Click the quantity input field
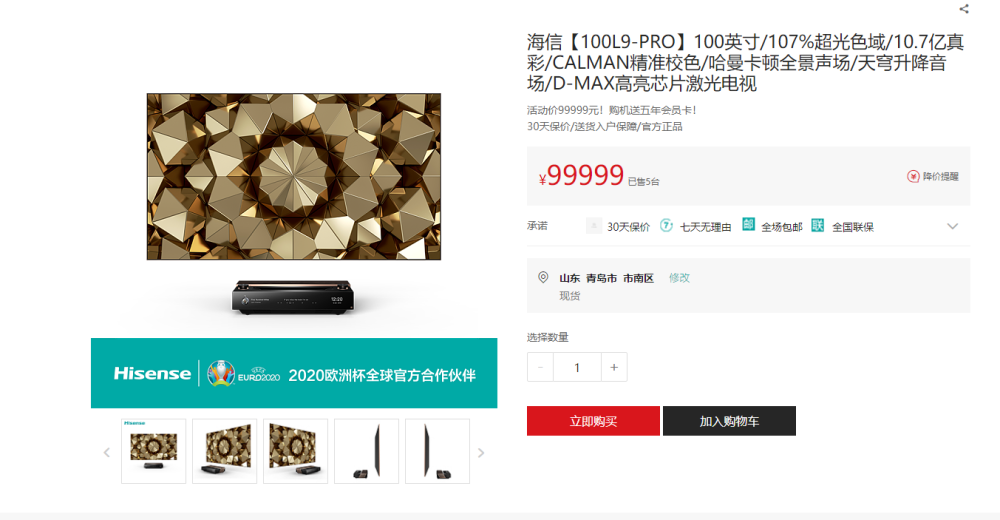 point(577,367)
